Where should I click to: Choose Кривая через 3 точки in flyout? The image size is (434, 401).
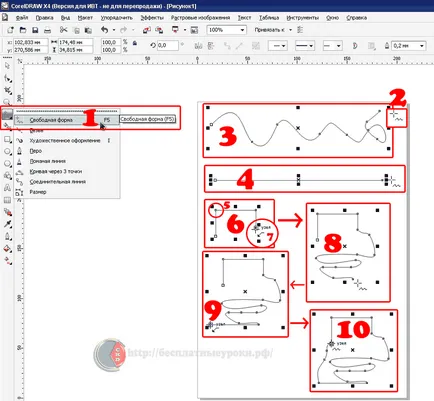(x=66, y=172)
